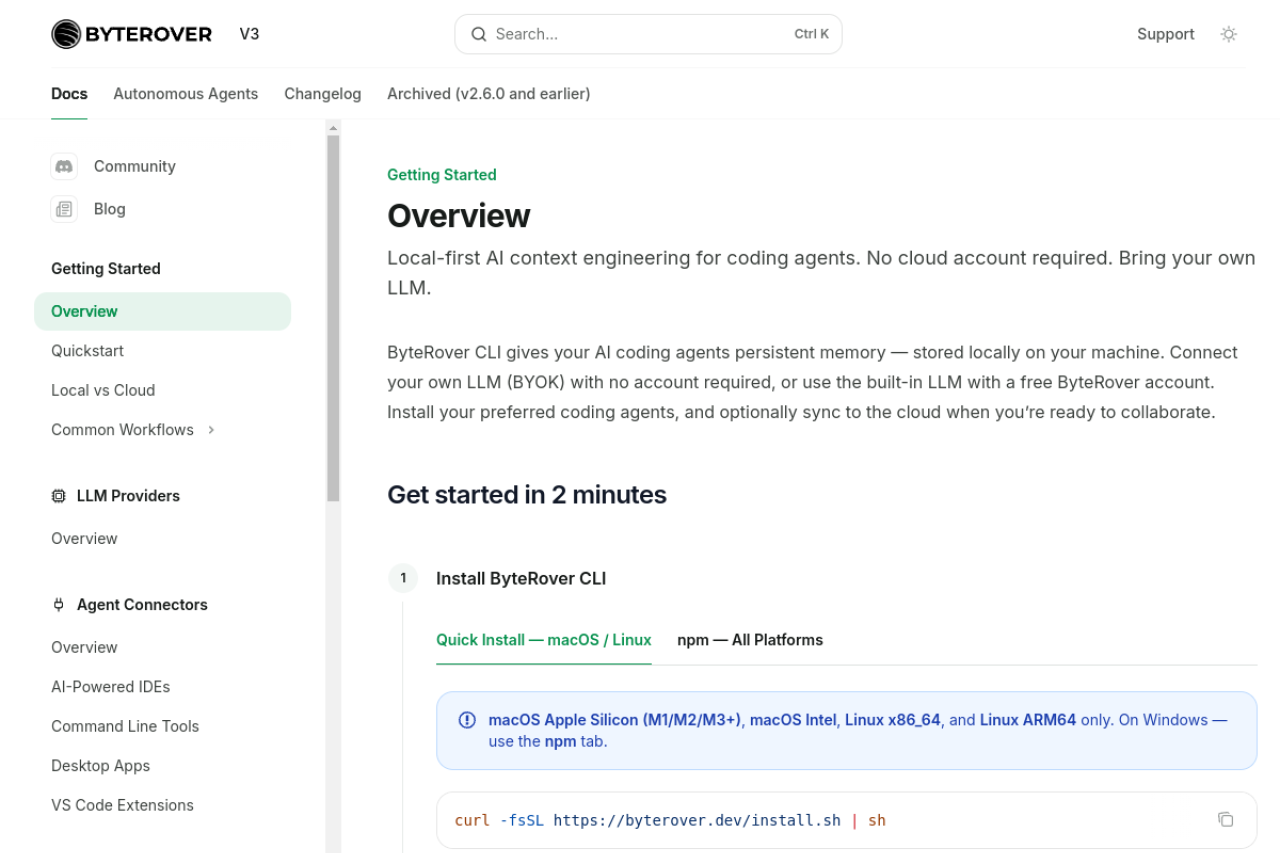Click the Agent Connectors plug icon
1280x853 pixels.
59,605
